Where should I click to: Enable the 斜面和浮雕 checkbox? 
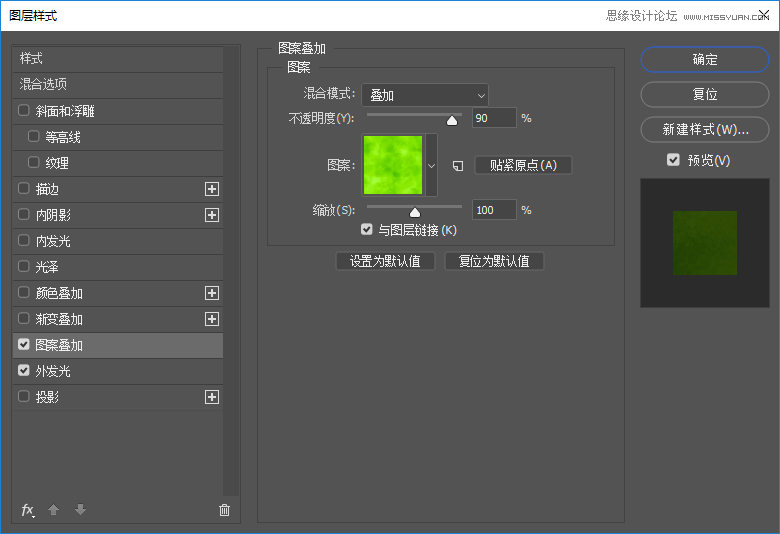coord(23,110)
